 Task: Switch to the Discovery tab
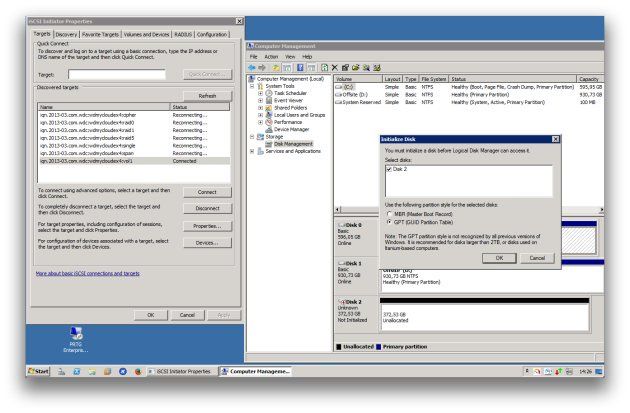pos(66,35)
